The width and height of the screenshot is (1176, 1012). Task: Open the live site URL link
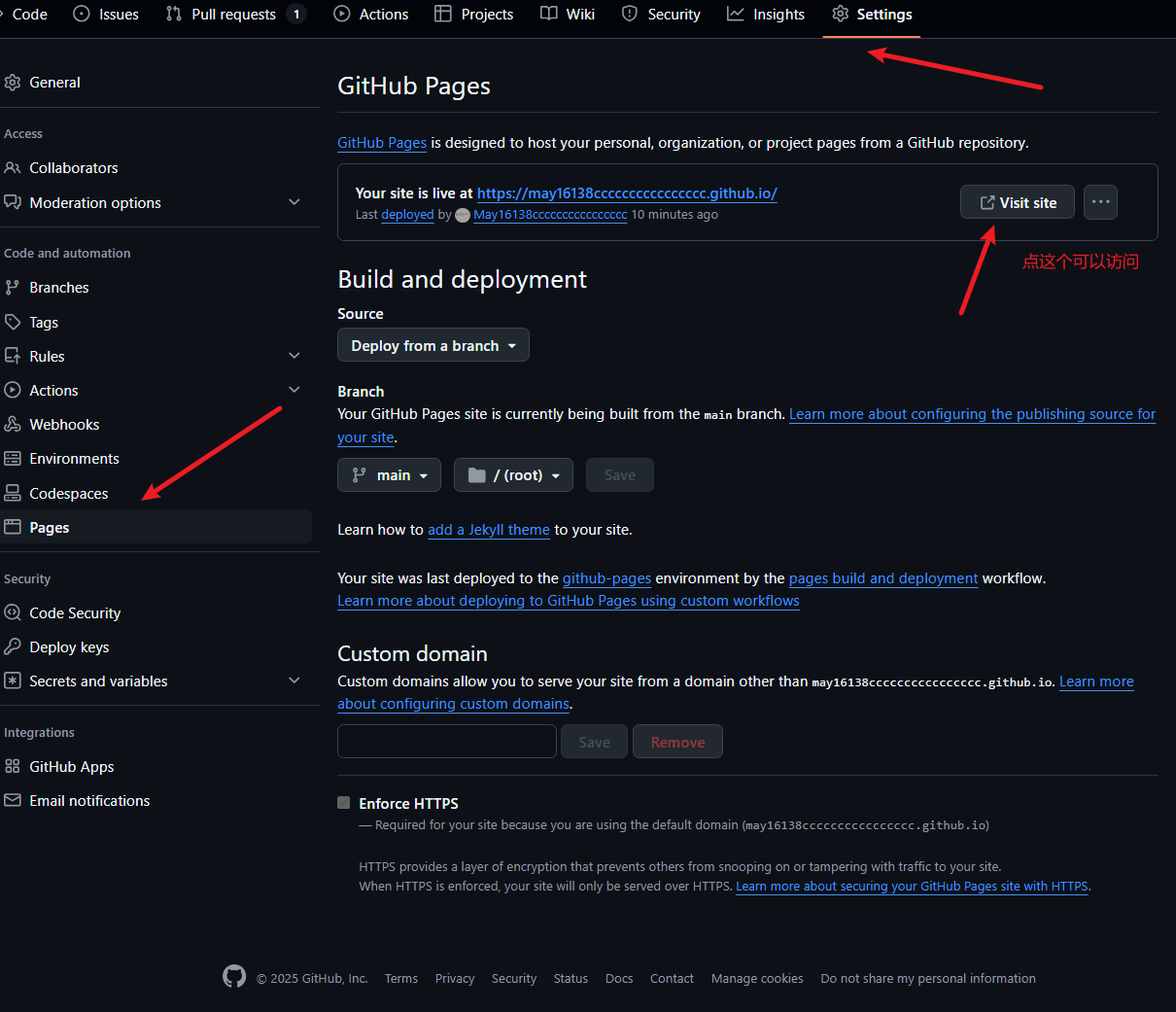pyautogui.click(x=627, y=193)
